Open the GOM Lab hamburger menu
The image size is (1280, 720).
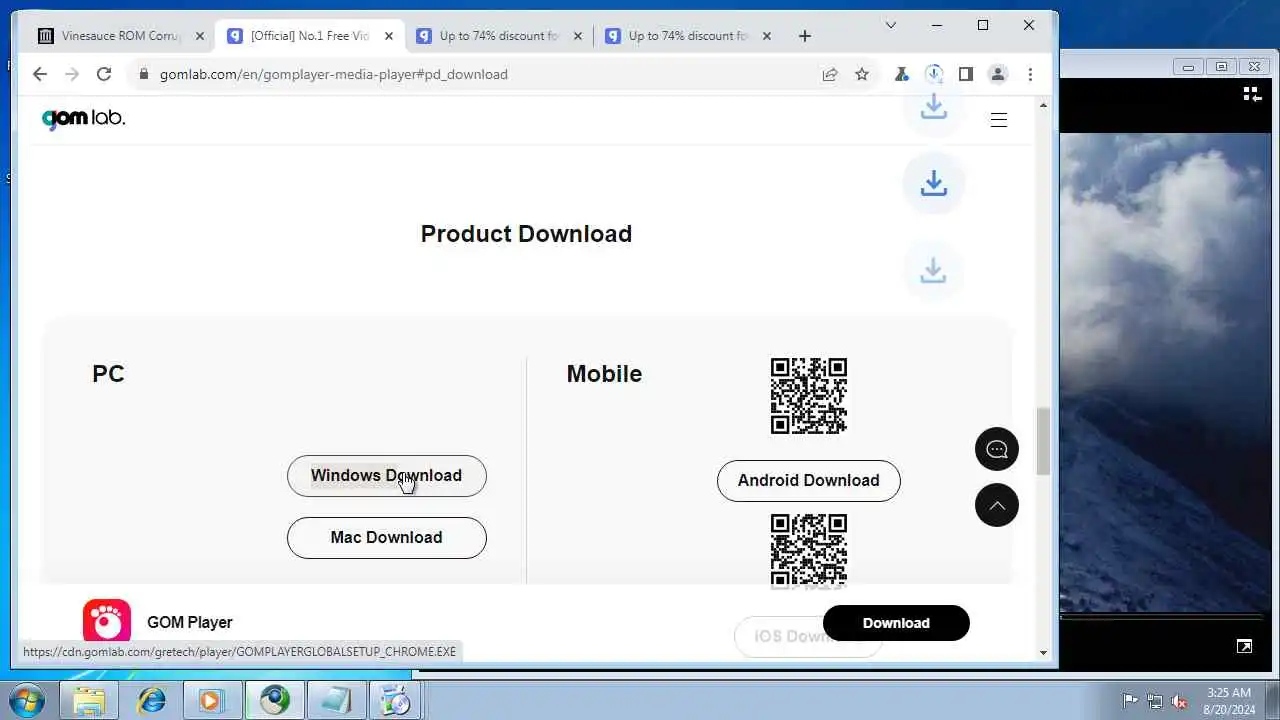tap(998, 120)
